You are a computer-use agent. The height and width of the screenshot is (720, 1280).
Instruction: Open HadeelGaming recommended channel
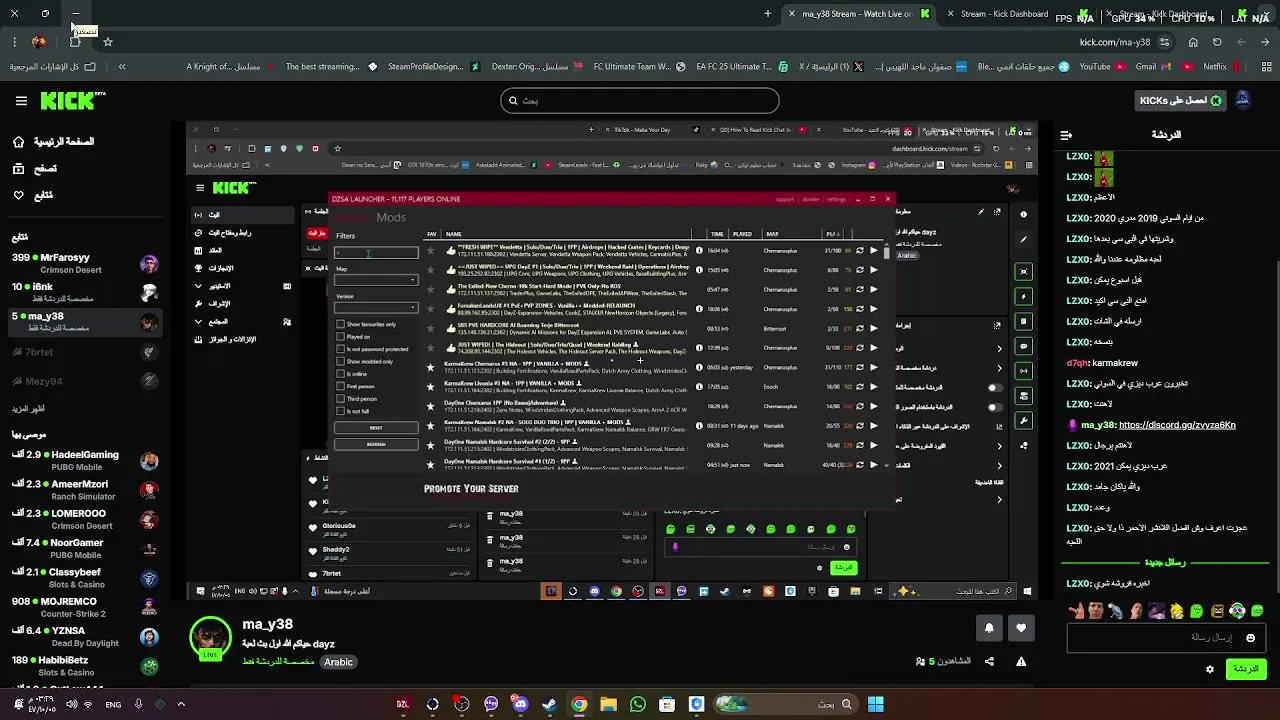click(85, 461)
